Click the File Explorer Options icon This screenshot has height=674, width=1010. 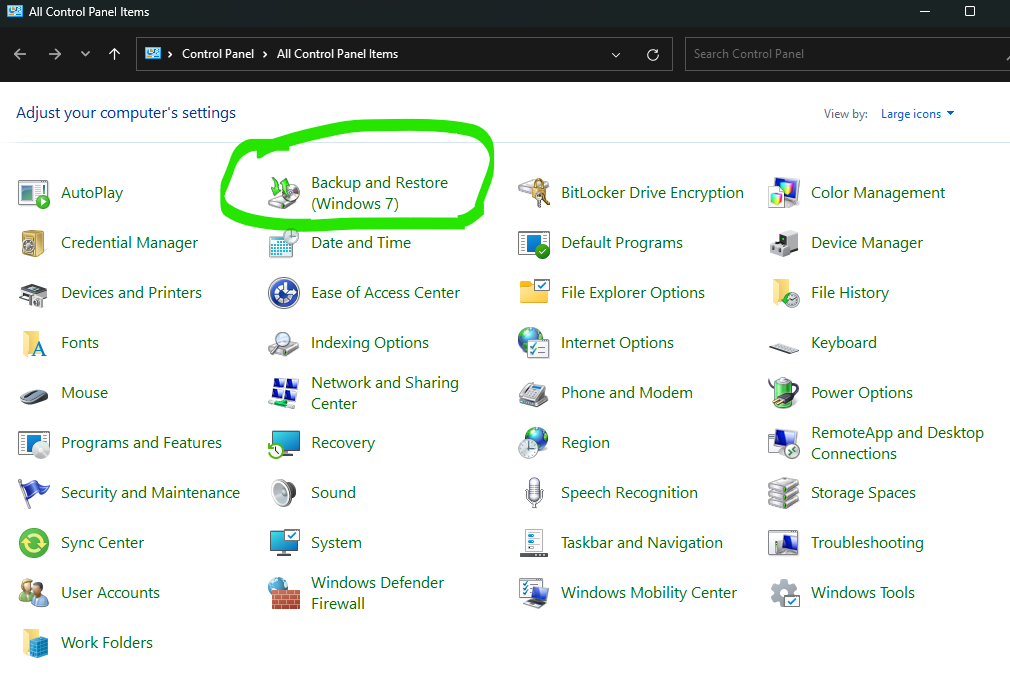point(534,293)
